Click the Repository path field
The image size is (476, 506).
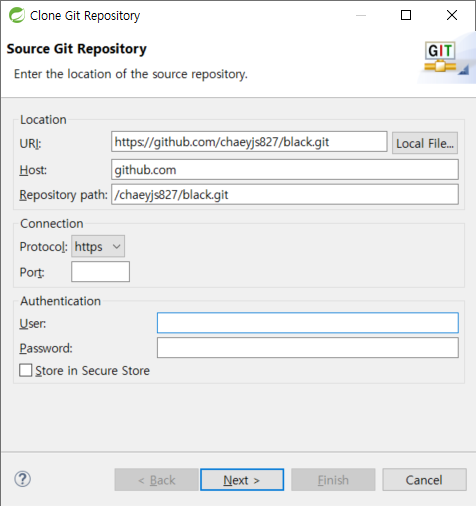pos(285,195)
